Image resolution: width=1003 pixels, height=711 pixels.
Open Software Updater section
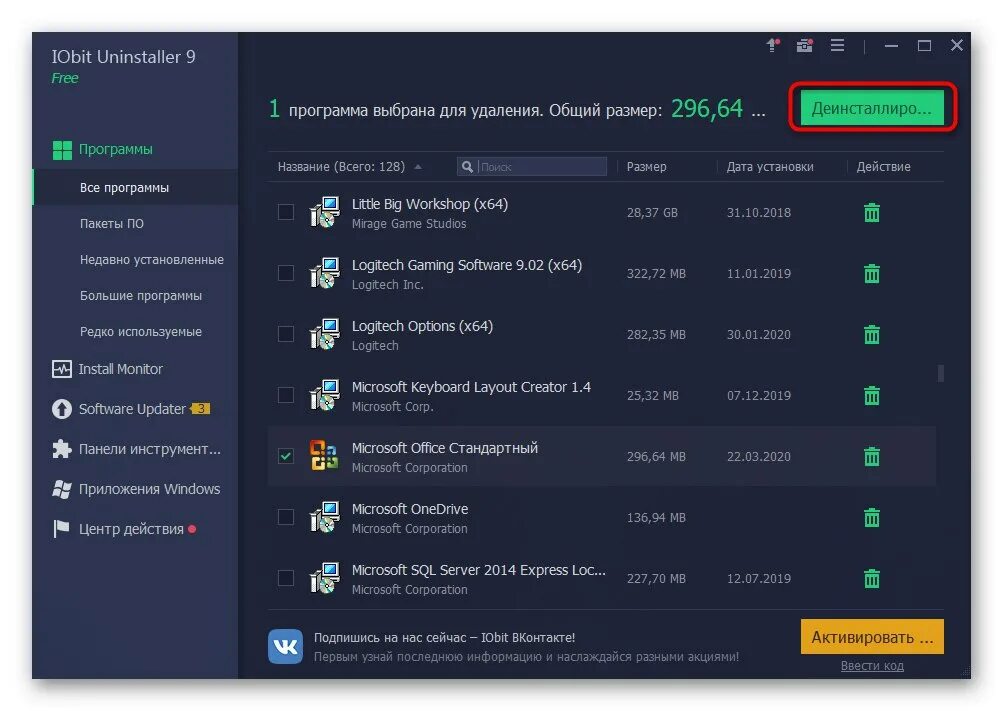(132, 409)
